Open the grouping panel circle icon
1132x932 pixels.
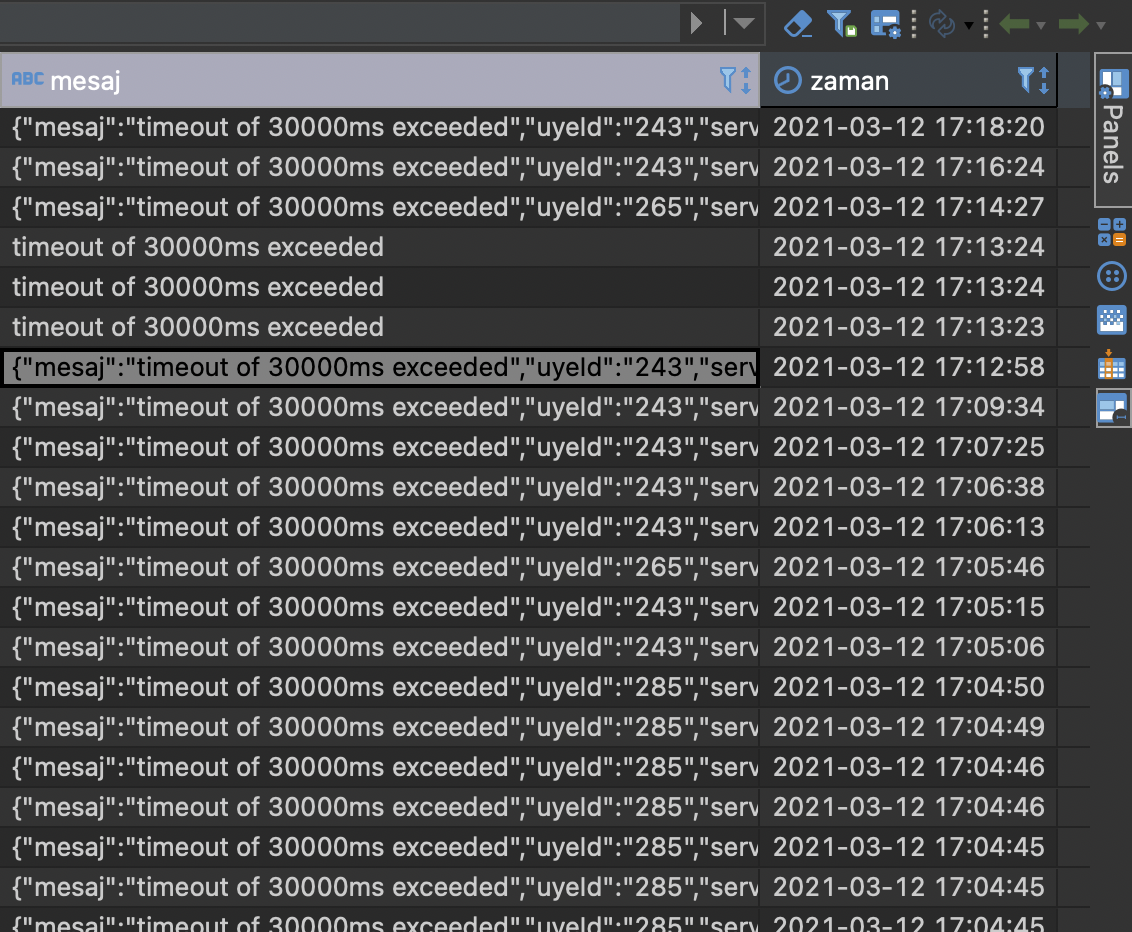(x=1112, y=276)
